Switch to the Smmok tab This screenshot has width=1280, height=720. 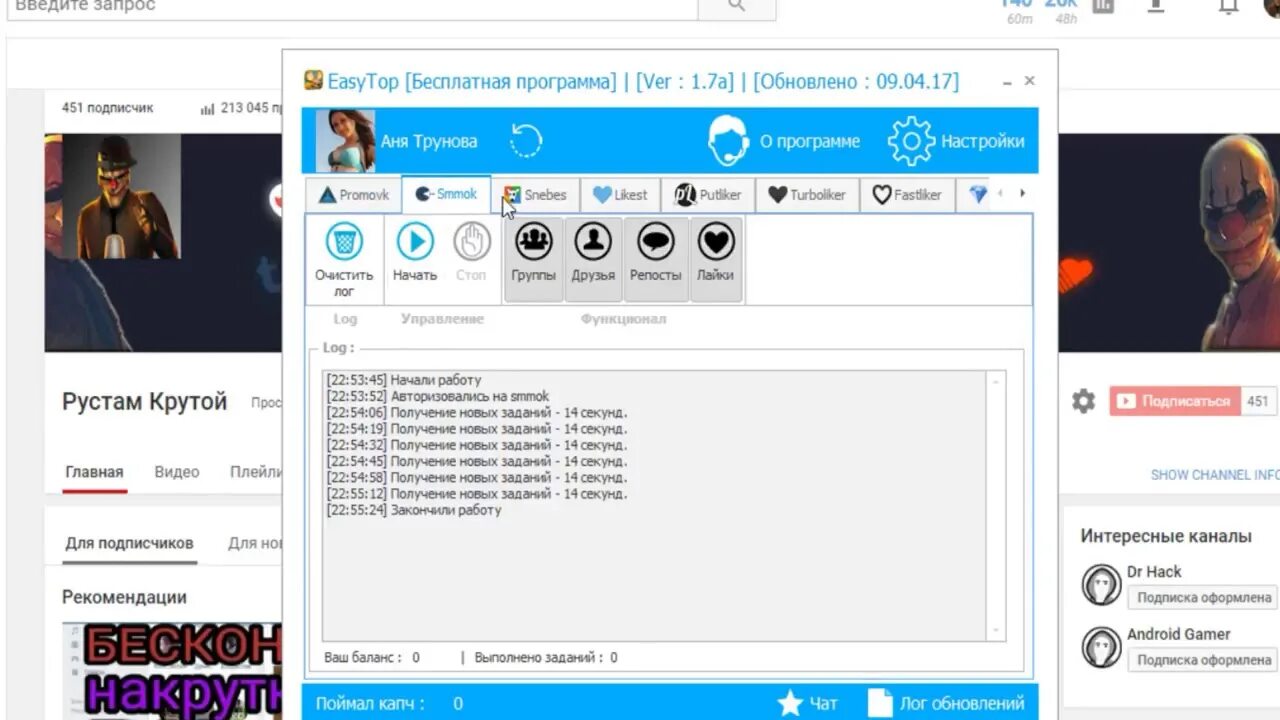pos(446,194)
